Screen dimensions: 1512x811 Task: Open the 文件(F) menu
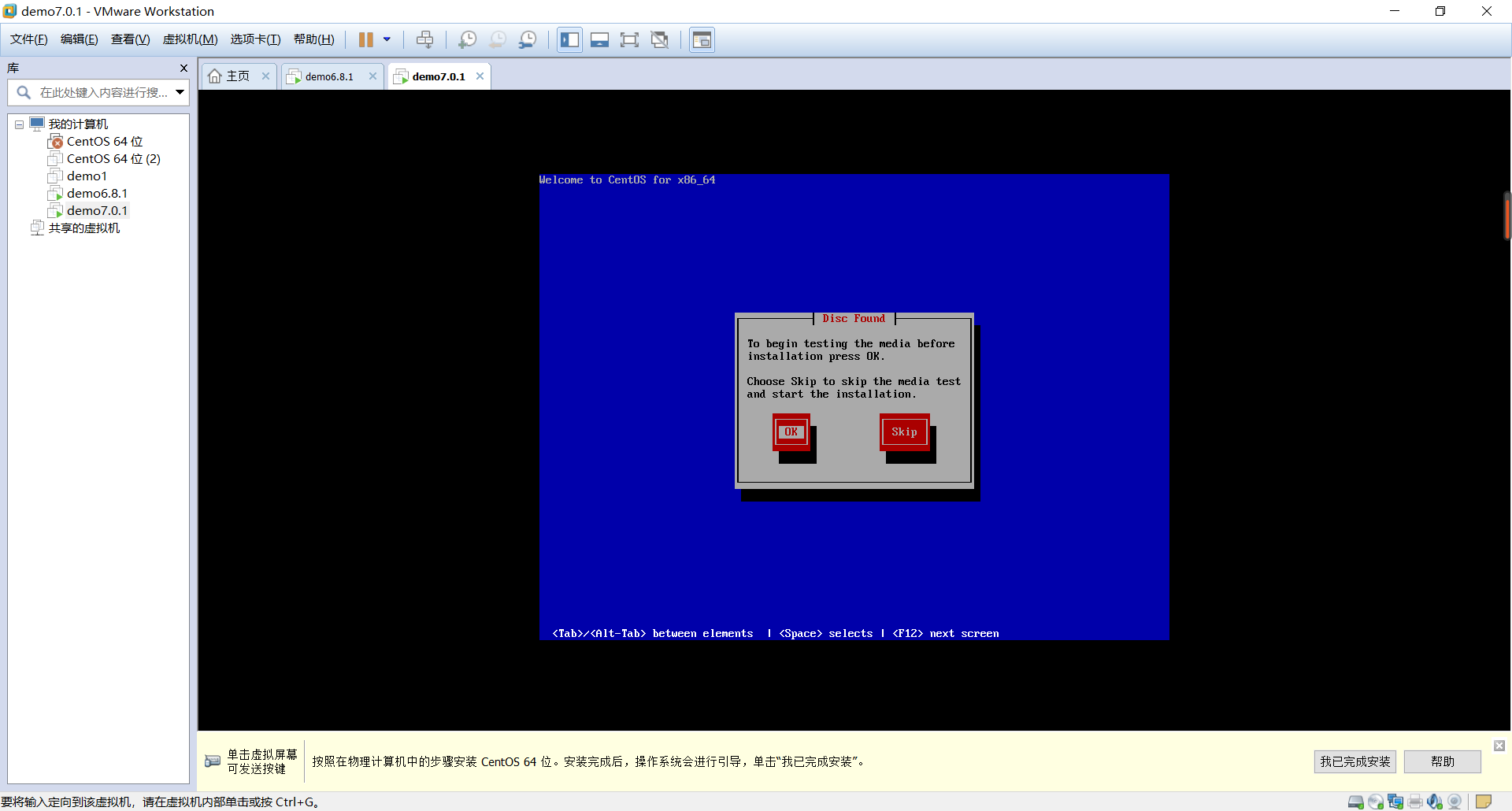pyautogui.click(x=29, y=39)
